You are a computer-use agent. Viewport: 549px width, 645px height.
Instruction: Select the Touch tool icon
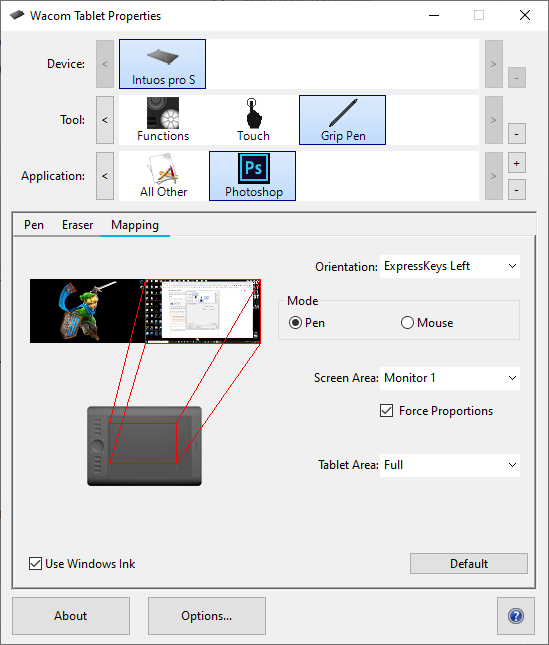point(253,120)
